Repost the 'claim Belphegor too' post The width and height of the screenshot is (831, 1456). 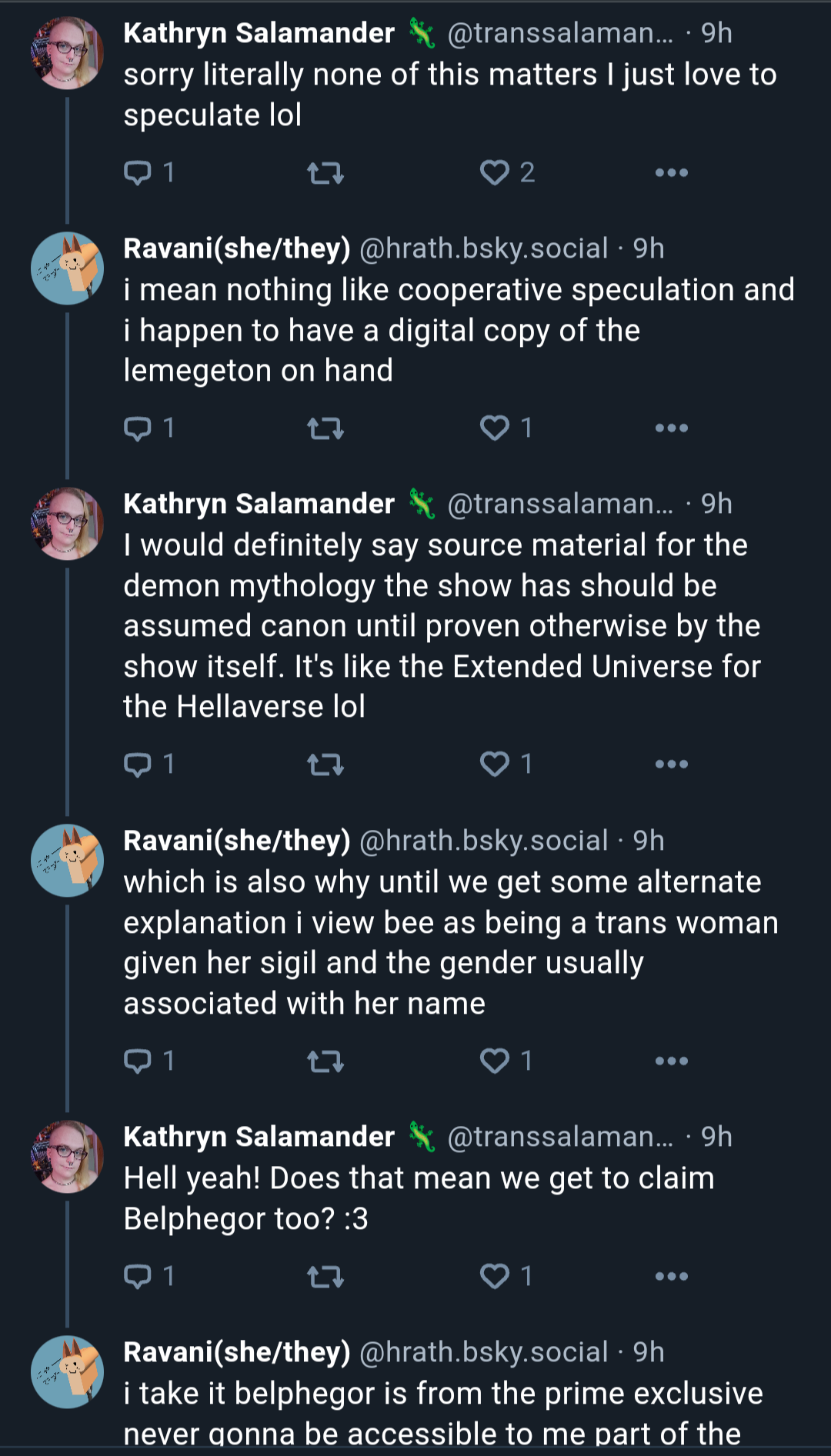pos(325,1277)
